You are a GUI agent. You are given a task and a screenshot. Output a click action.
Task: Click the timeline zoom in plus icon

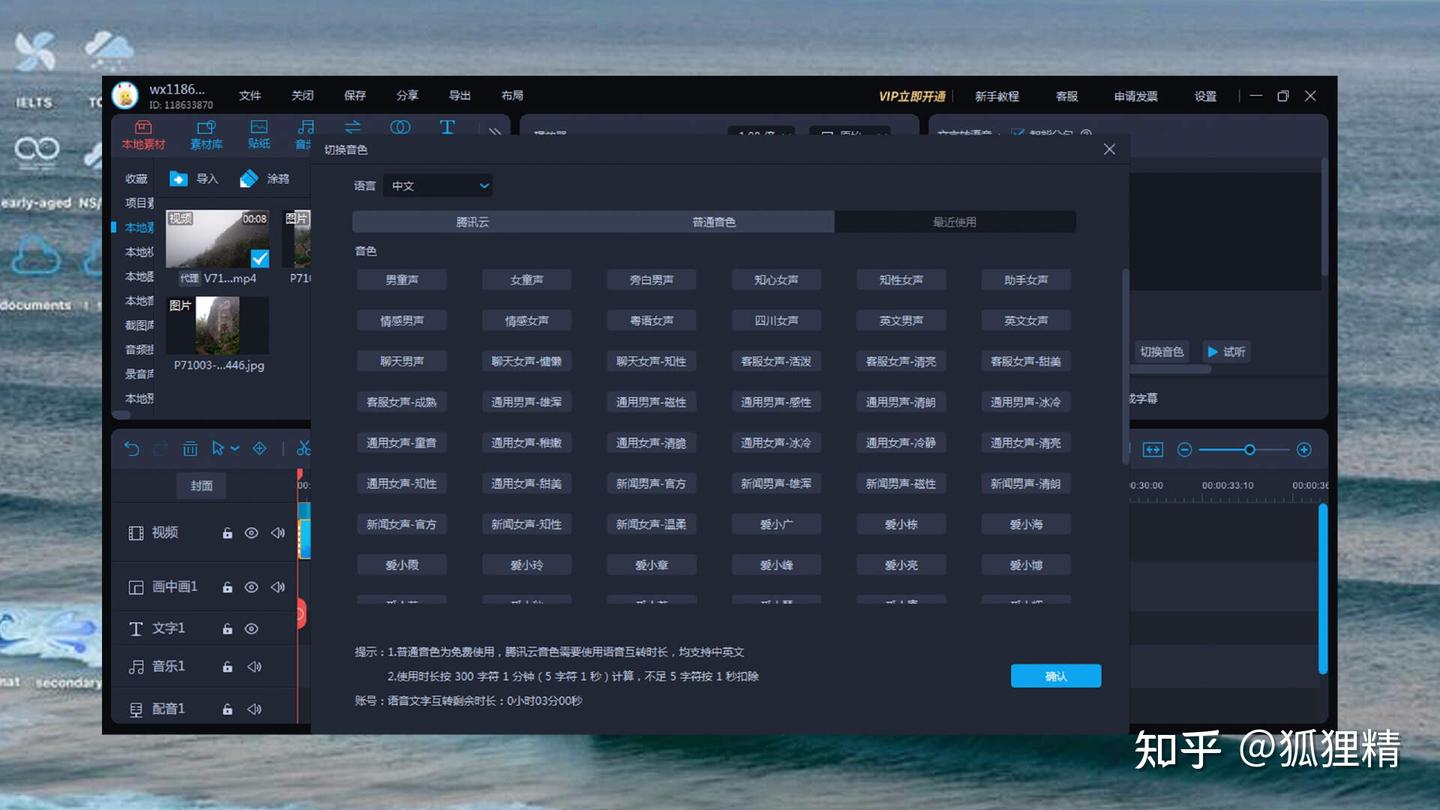tap(1304, 450)
